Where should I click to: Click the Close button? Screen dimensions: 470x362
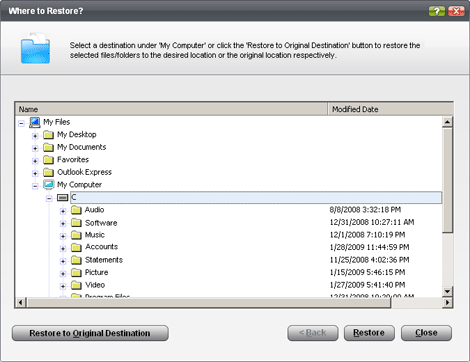point(426,333)
